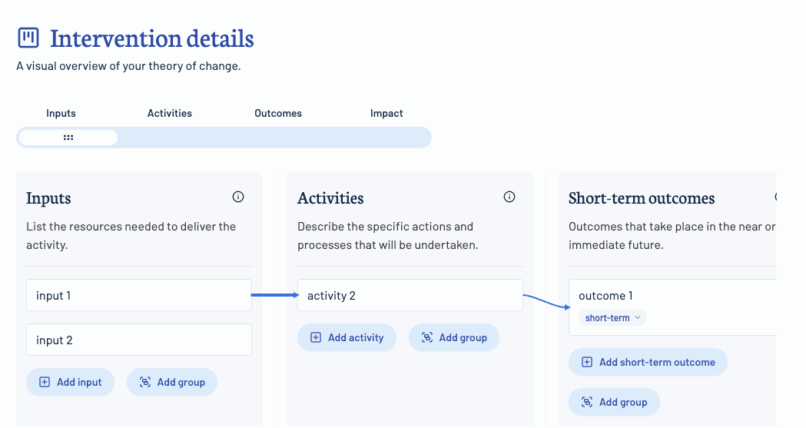Image resolution: width=806 pixels, height=428 pixels.
Task: Click the Inputs info icon
Action: pos(238,197)
